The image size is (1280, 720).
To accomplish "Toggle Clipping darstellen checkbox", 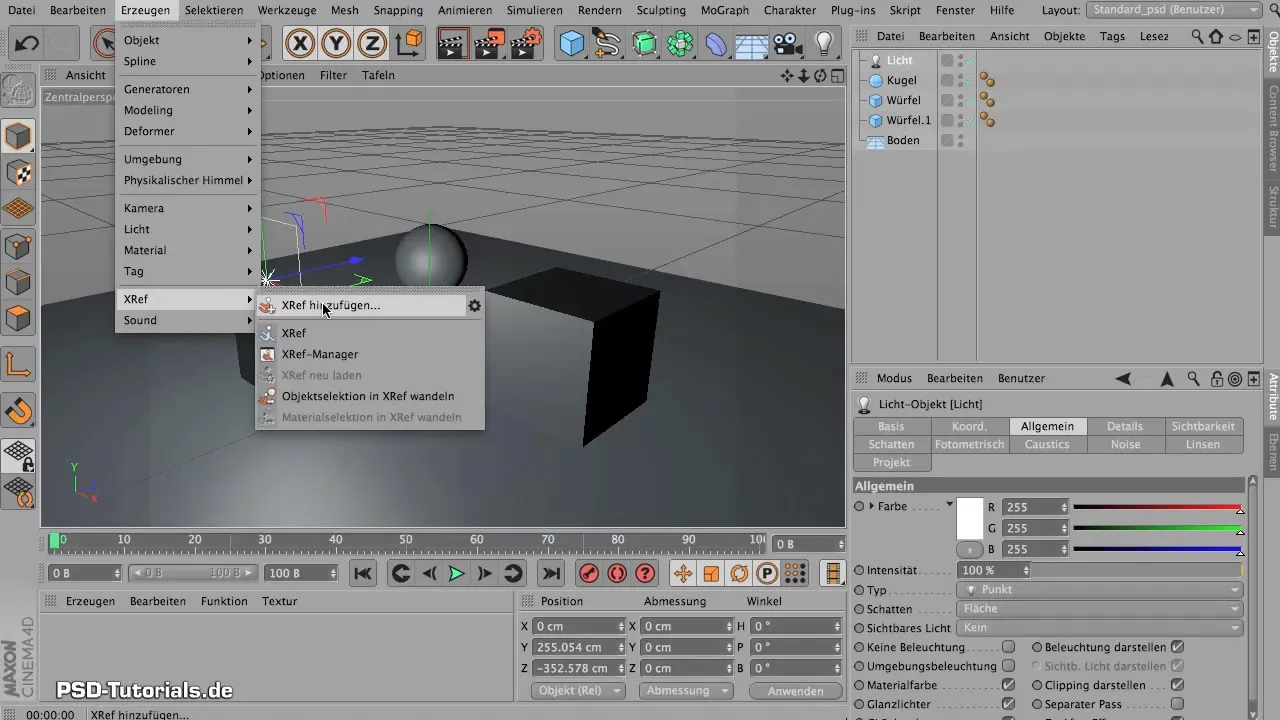I will 1177,685.
